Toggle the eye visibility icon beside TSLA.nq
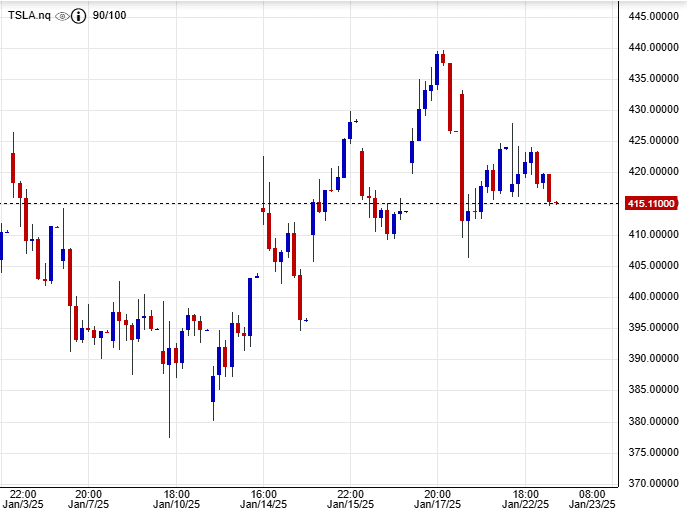The image size is (687, 510). tap(62, 16)
